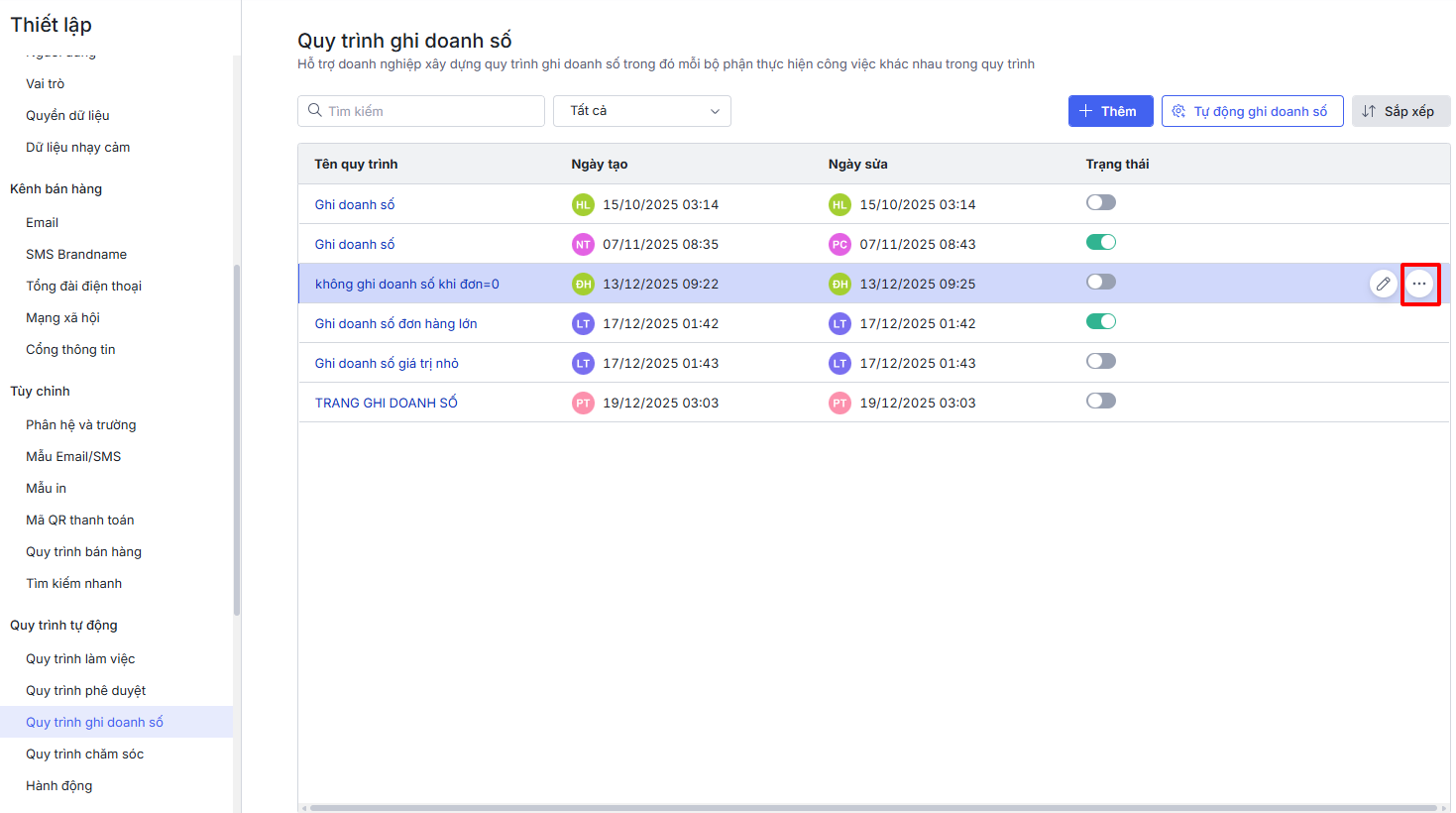Open Quy trình làm việc in sidebar

coord(80,659)
